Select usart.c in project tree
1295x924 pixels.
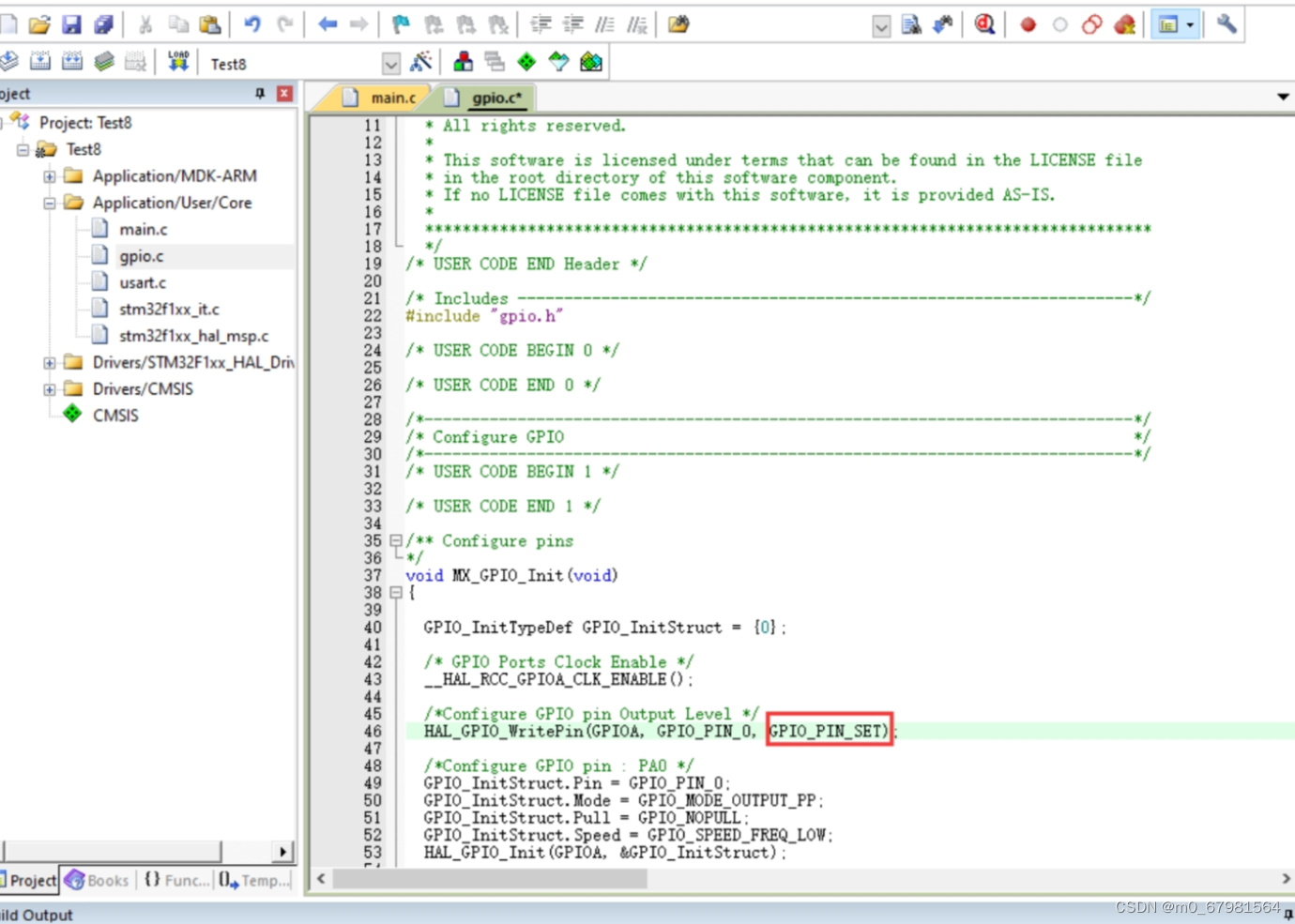click(142, 282)
